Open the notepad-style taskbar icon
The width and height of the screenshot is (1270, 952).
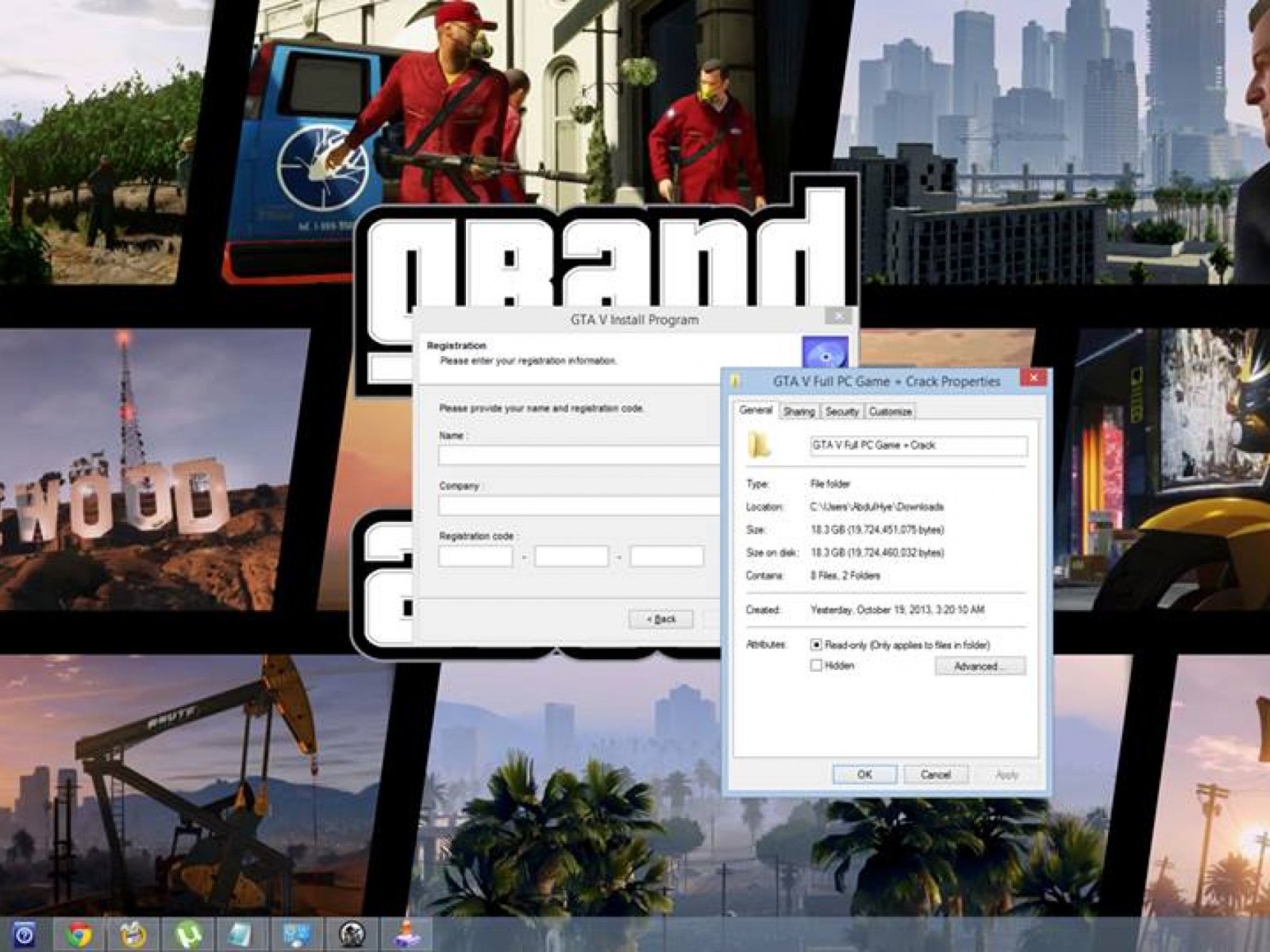[241, 935]
